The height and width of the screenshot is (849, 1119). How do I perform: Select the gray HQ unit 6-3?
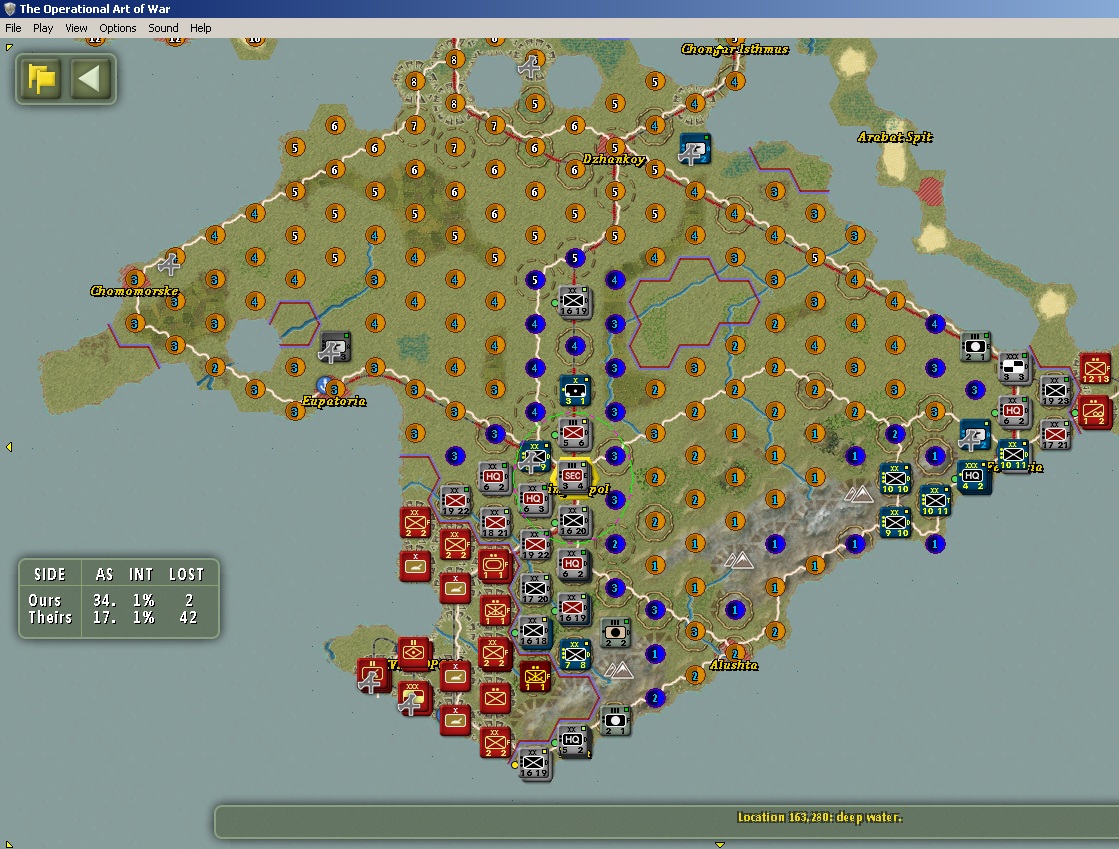coord(534,499)
